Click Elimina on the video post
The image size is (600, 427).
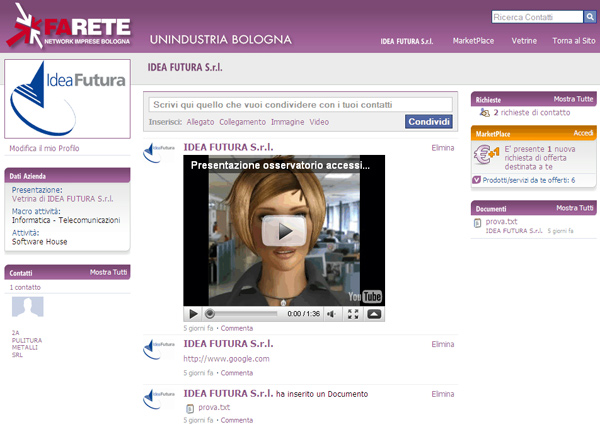443,148
